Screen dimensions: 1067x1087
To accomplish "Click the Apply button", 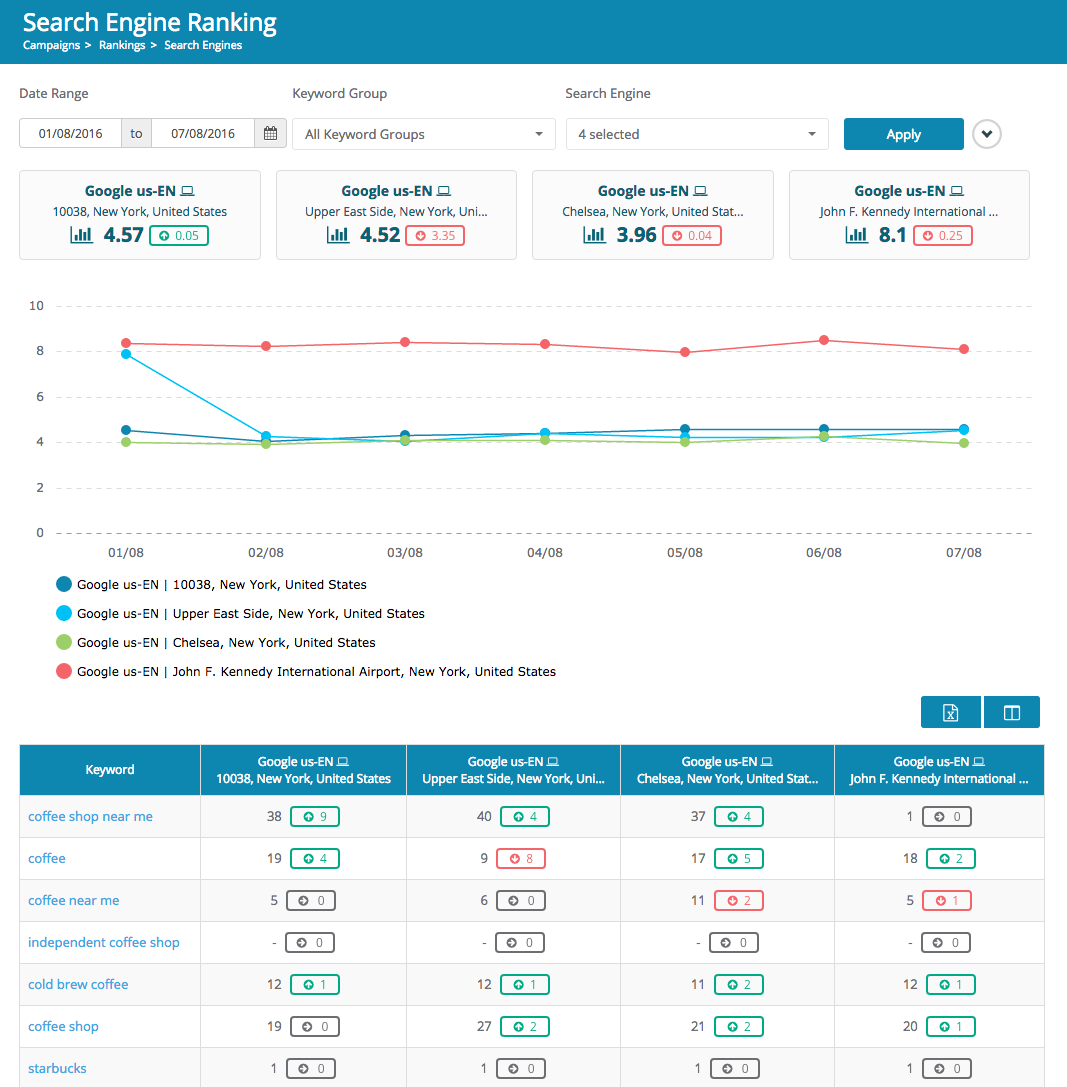I will click(903, 134).
